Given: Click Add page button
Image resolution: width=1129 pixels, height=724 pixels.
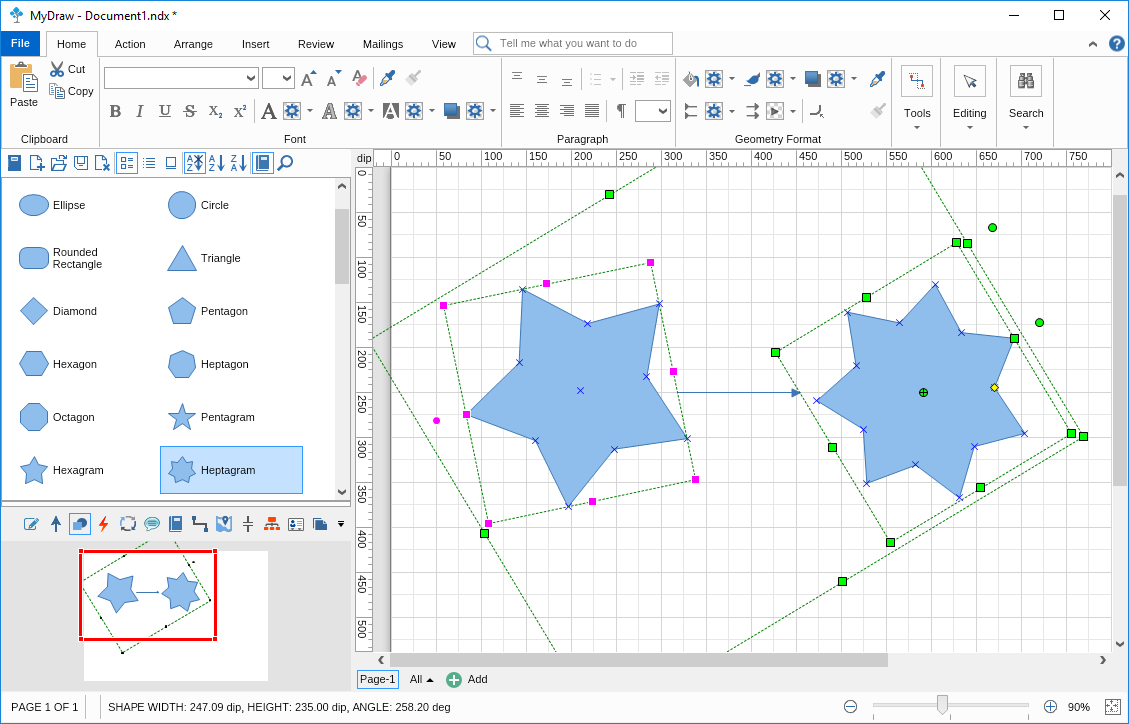Looking at the screenshot, I should pos(467,679).
